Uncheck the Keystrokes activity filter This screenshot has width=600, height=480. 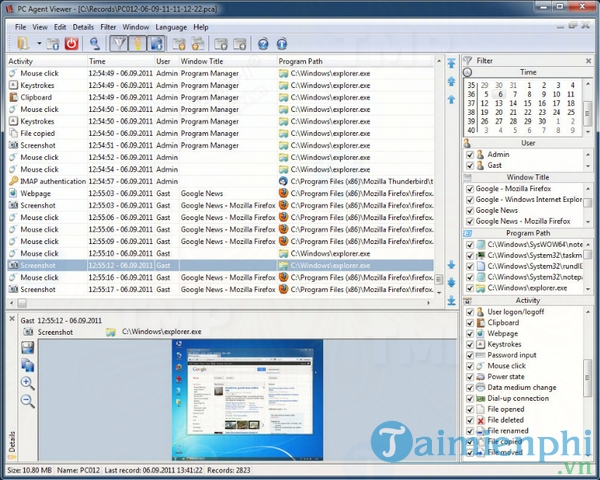tap(470, 344)
